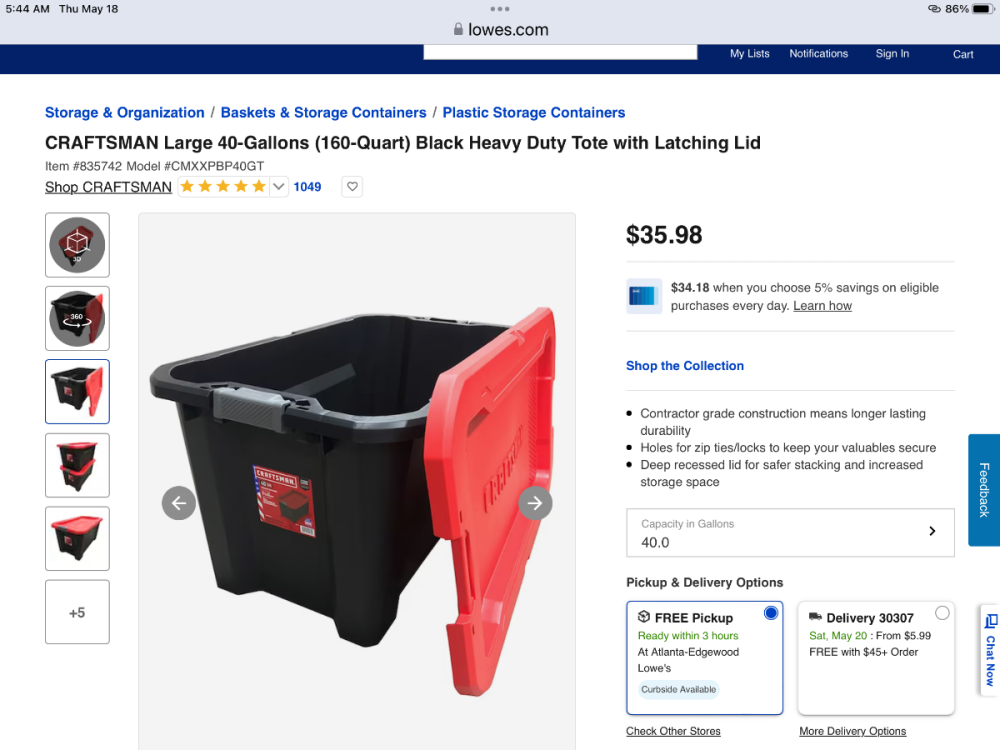Select the stacked totes thumbnail image
Image resolution: width=1000 pixels, height=750 pixels.
(77, 465)
